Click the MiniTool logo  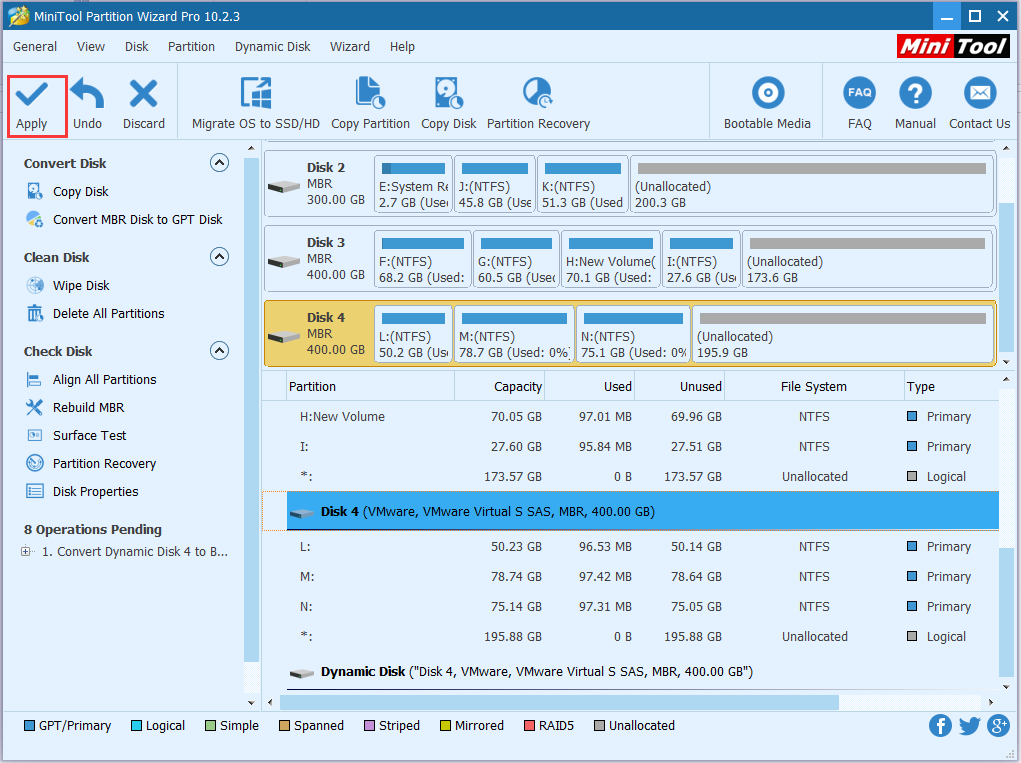pos(953,46)
